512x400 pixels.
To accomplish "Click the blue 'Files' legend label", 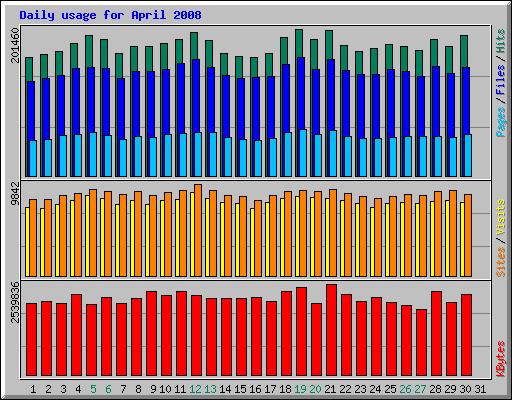I will (x=500, y=79).
